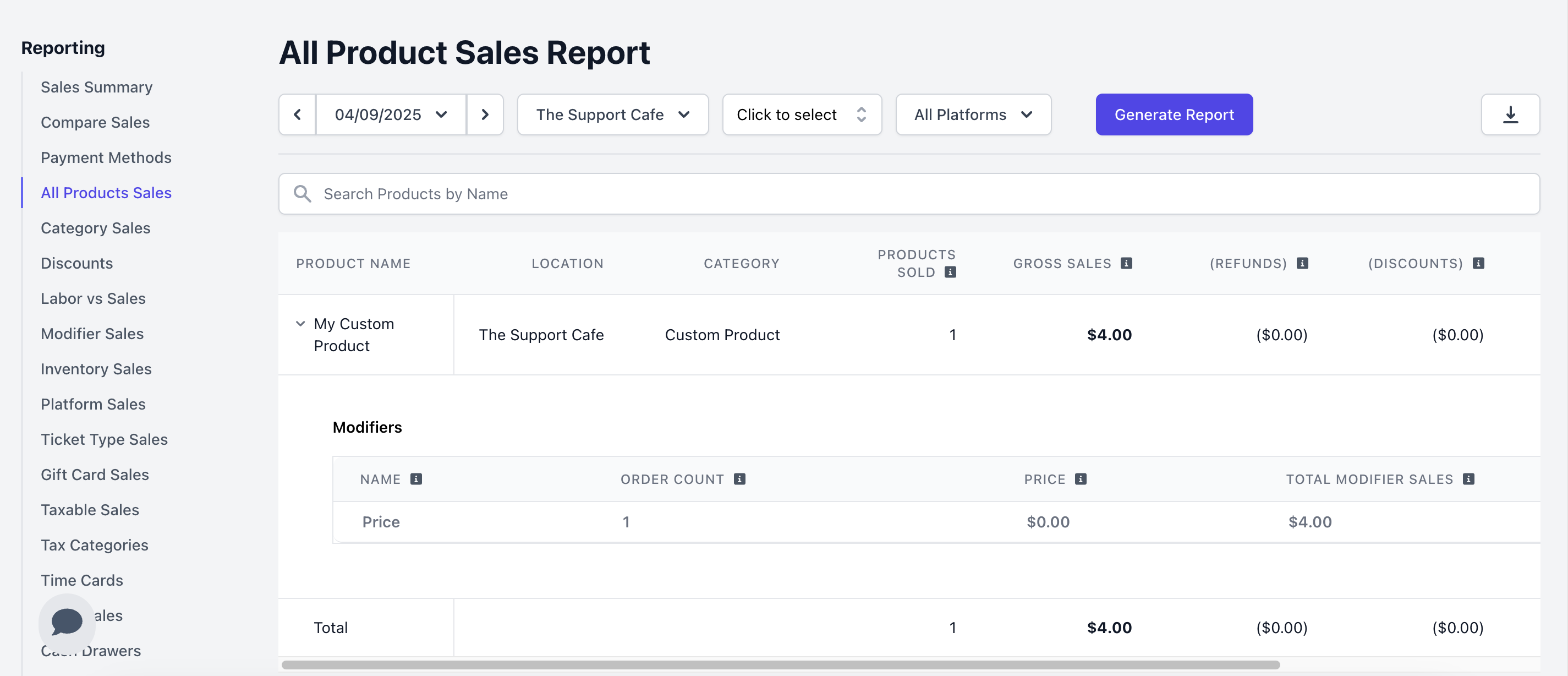Click the Total Modifier Sales info icon
Viewport: 1568px width, 676px height.
1468,479
